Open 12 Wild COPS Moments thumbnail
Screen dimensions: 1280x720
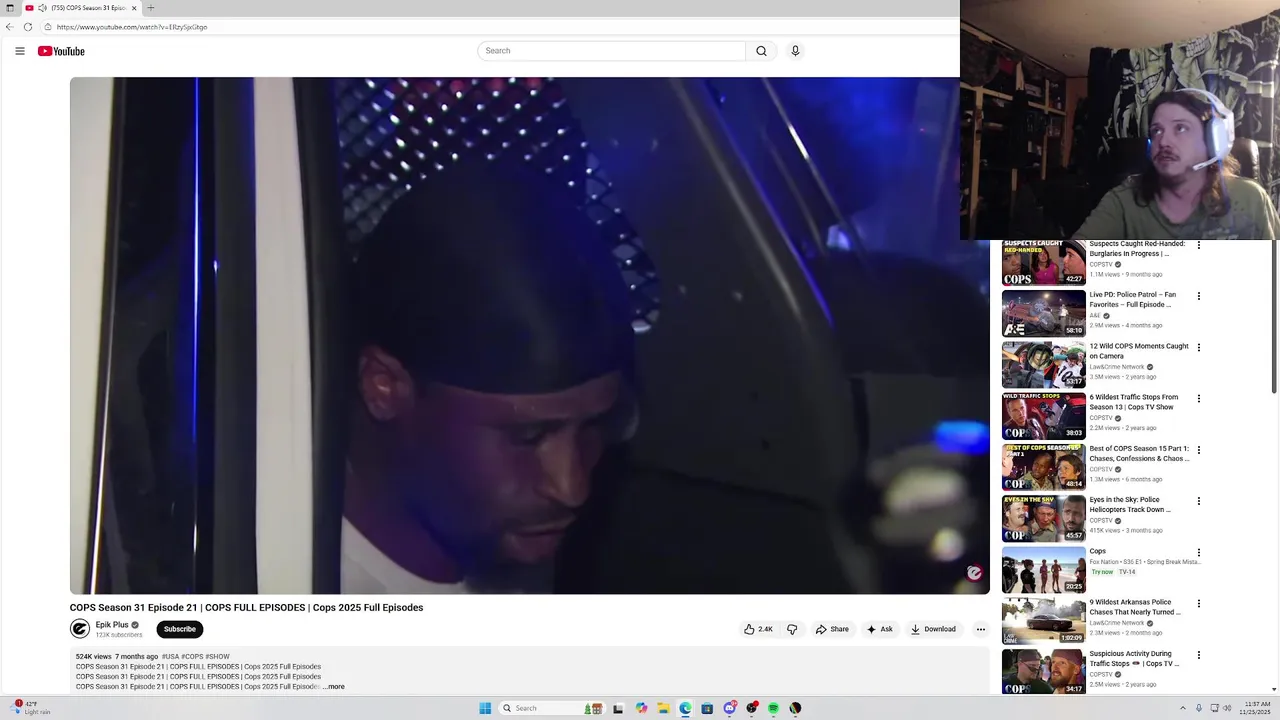(x=1043, y=365)
